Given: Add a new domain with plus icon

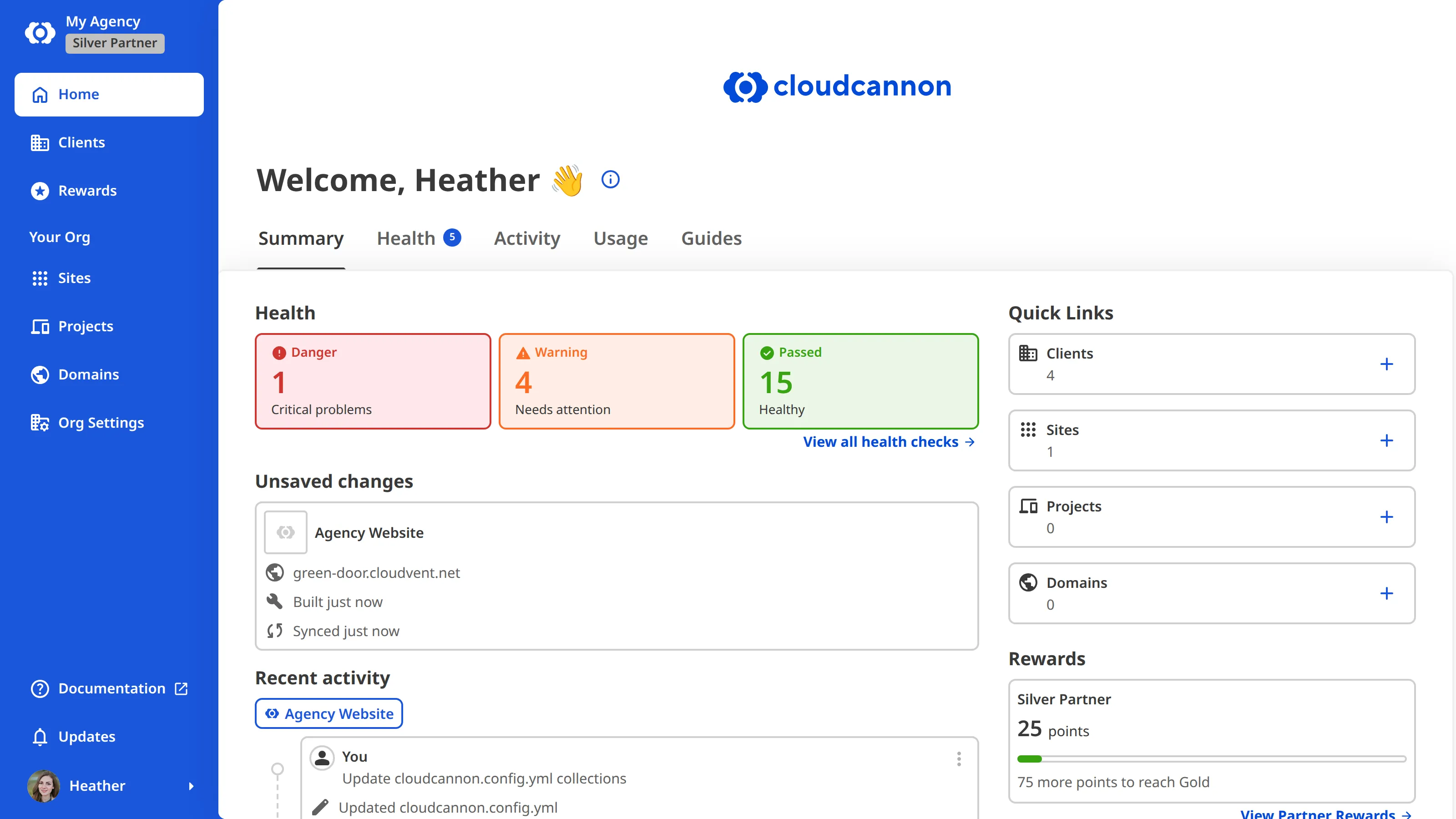Looking at the screenshot, I should tap(1386, 593).
